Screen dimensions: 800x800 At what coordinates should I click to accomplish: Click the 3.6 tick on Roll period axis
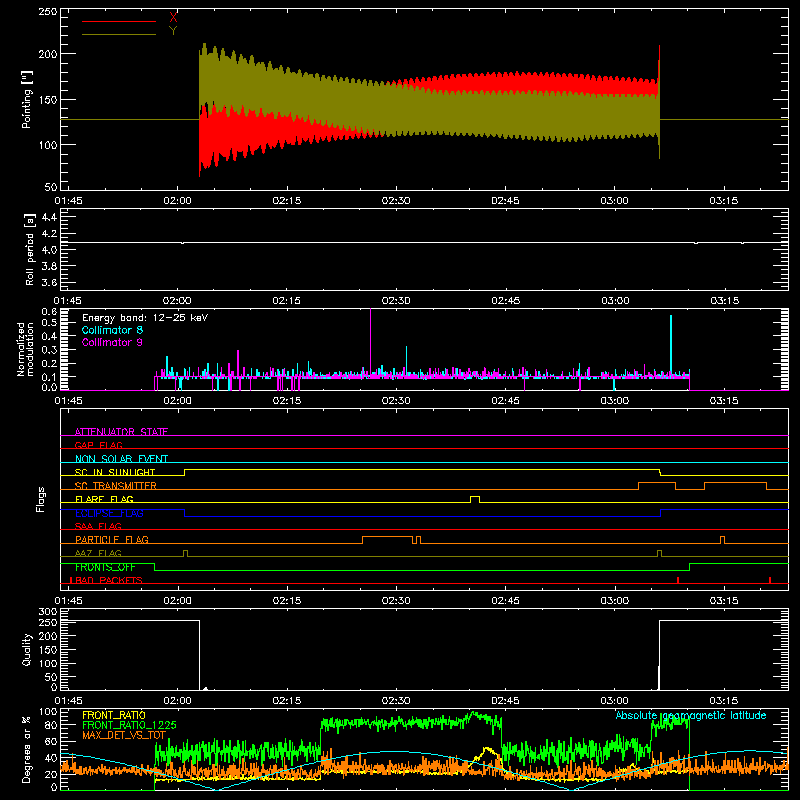(x=49, y=282)
